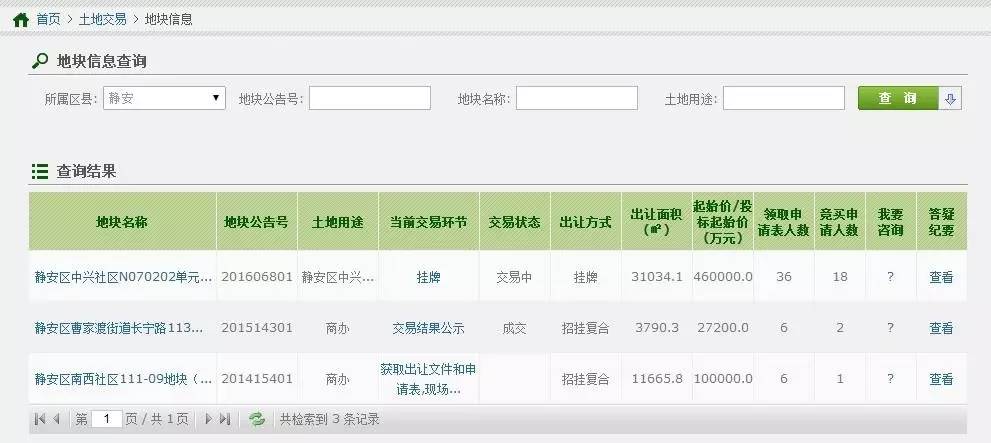Open 静安区南西社区111-09地块 parcel link

click(x=123, y=379)
